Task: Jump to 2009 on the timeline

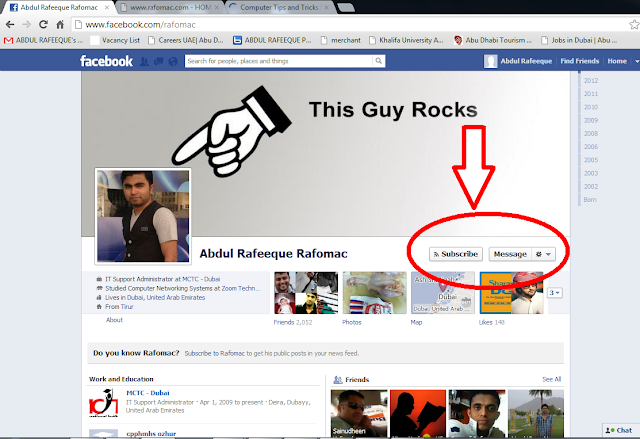Action: pyautogui.click(x=591, y=120)
